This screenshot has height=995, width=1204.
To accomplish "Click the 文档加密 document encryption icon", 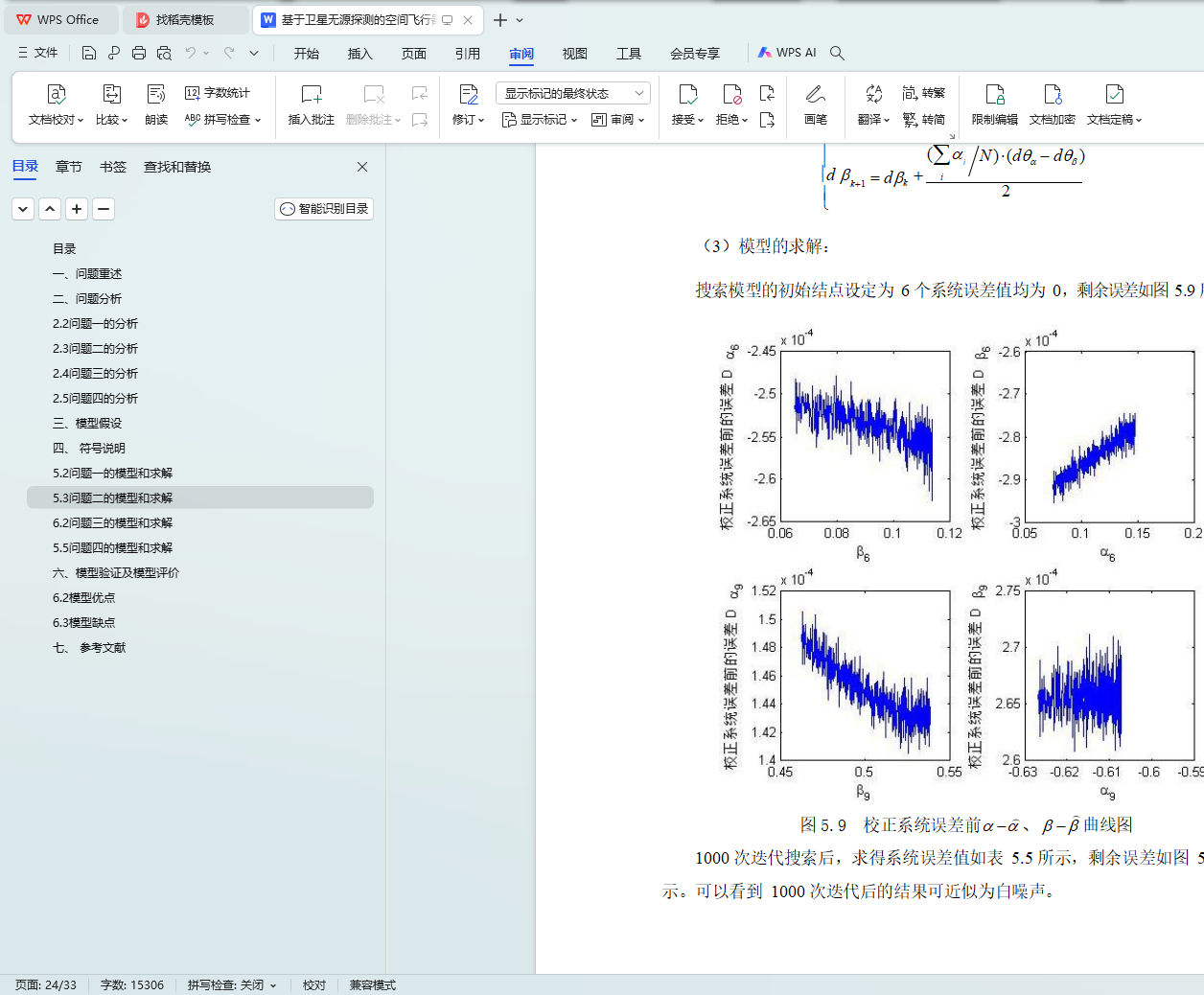I will coord(1053,95).
